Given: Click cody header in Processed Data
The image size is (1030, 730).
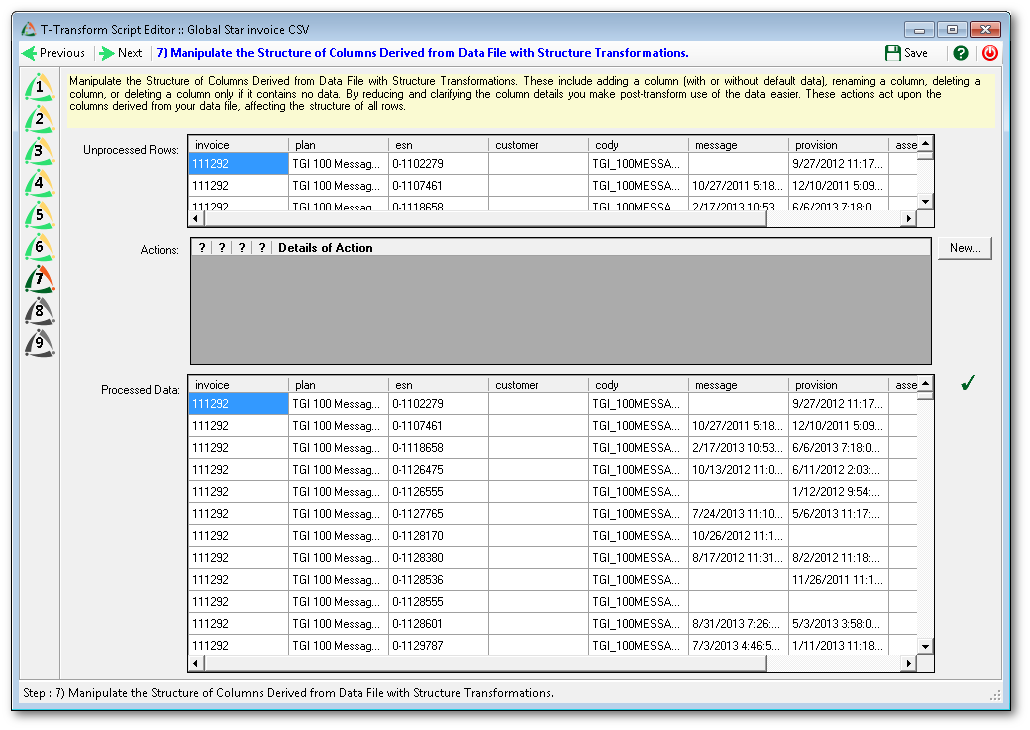Looking at the screenshot, I should coord(638,385).
